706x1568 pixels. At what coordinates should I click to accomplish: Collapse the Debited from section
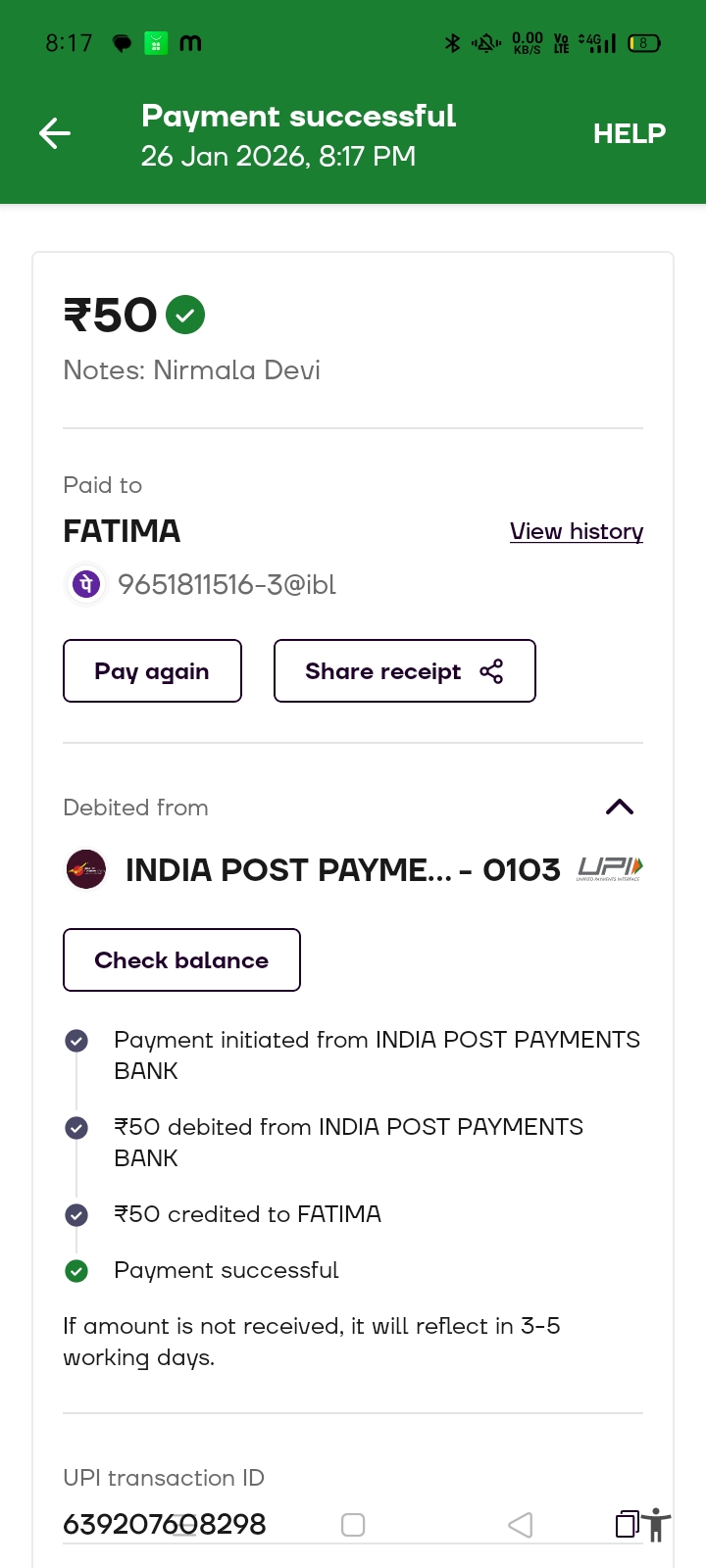pyautogui.click(x=620, y=807)
